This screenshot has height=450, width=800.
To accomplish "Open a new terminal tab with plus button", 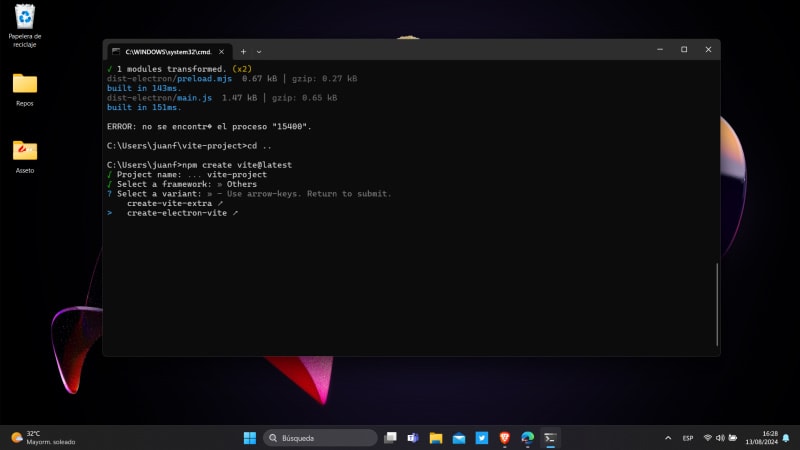I will (243, 52).
